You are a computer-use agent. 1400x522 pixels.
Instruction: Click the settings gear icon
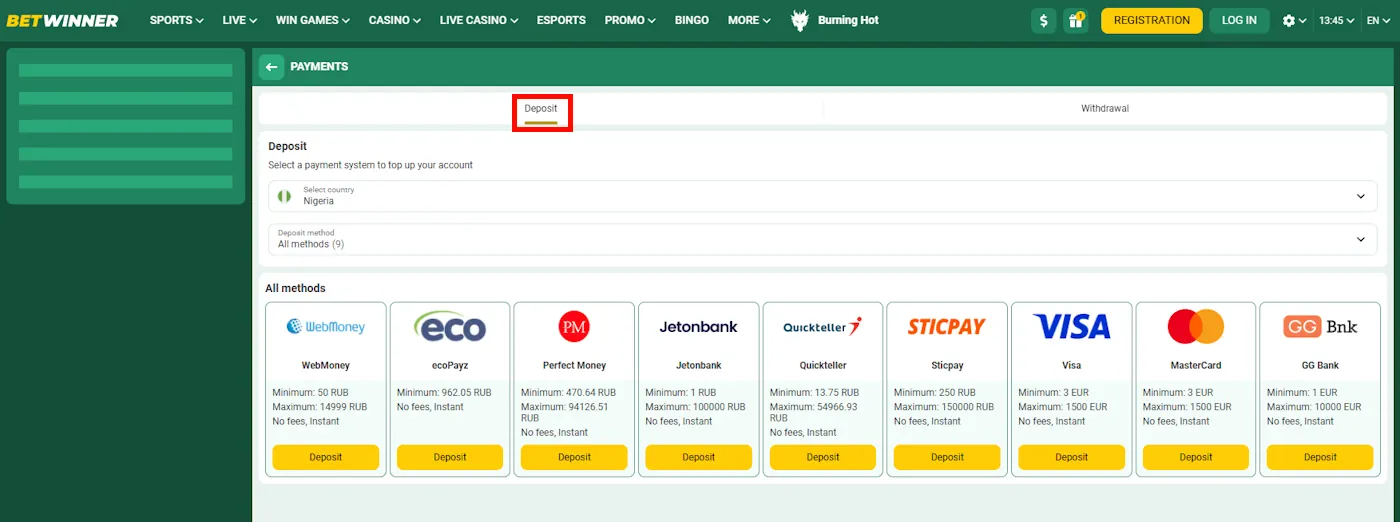1289,21
